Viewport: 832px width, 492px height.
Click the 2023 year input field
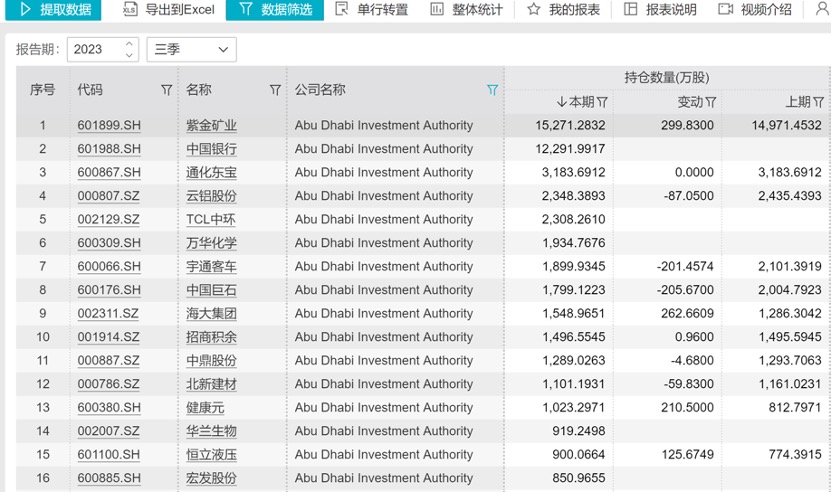click(94, 49)
